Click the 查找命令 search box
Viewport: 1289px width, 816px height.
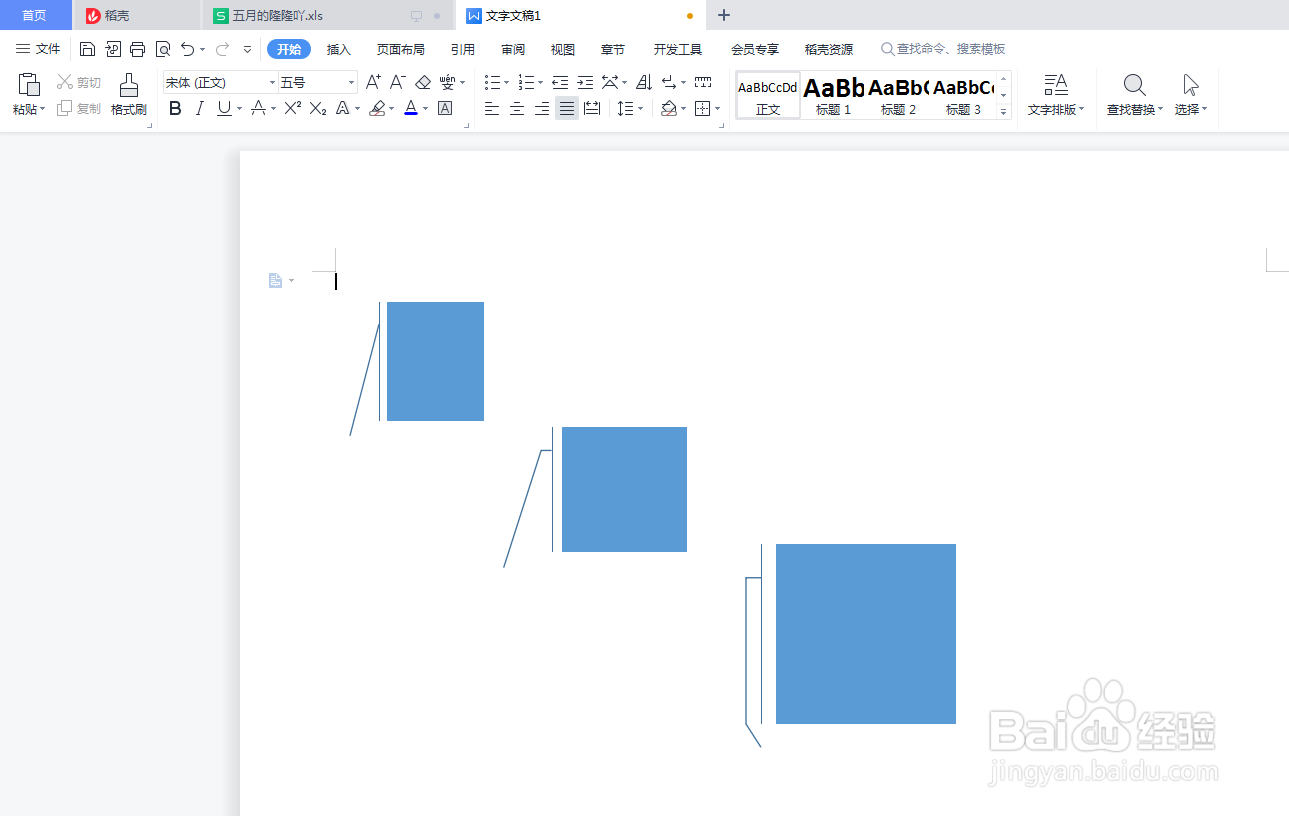click(x=942, y=49)
